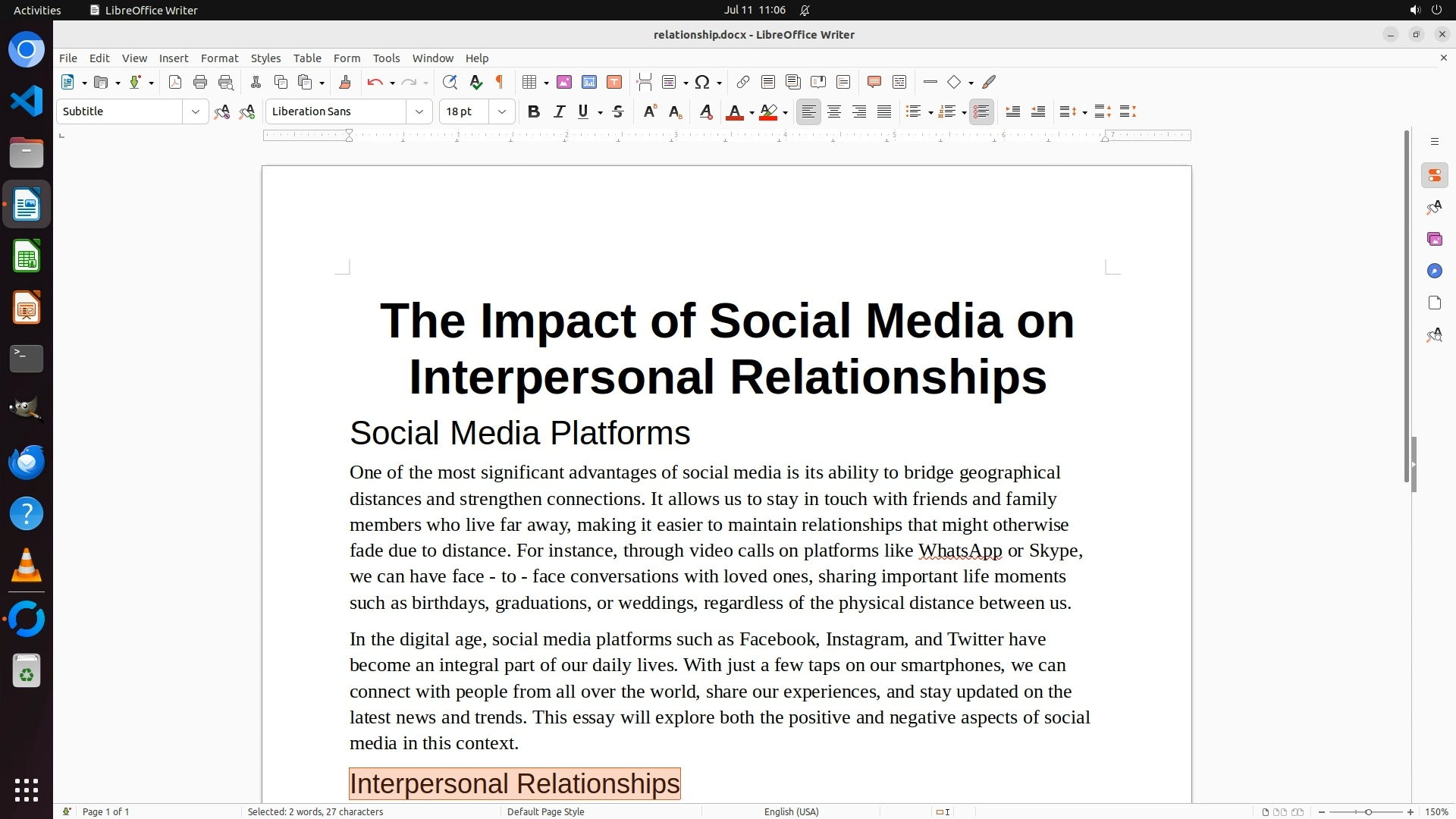Open the Styles menu
Viewport: 1456px width, 819px height.
(265, 58)
